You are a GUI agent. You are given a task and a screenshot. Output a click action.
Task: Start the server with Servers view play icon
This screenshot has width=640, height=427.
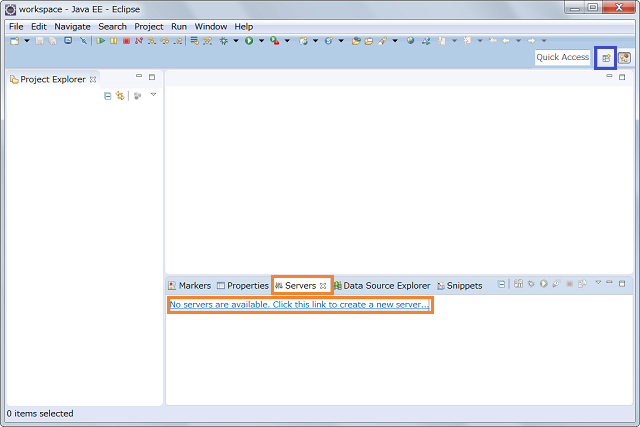(544, 284)
